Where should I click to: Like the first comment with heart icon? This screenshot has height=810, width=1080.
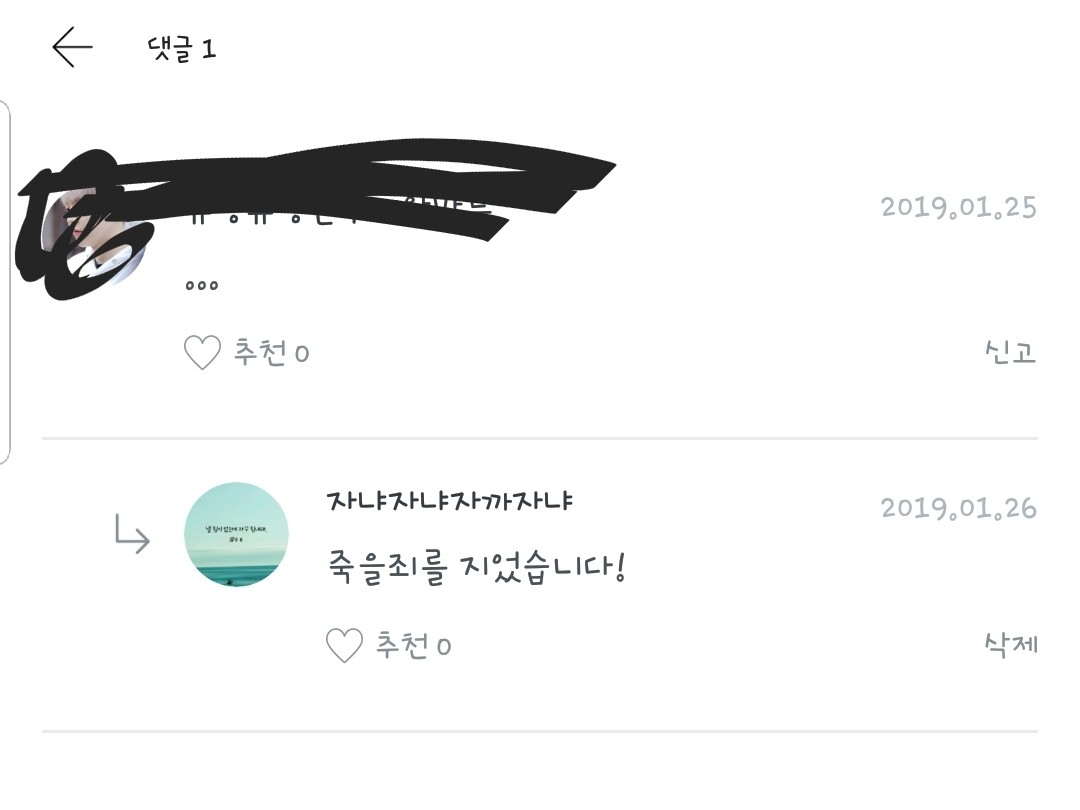pos(202,352)
